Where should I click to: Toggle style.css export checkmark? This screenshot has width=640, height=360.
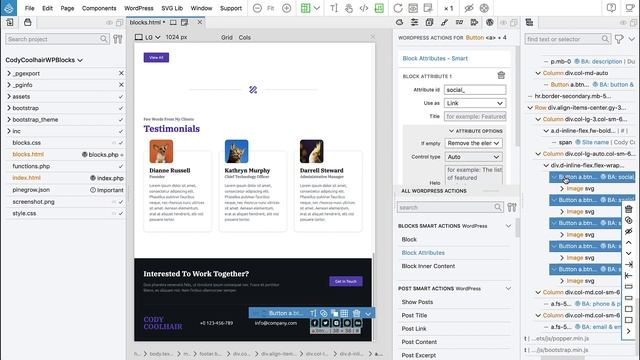tap(121, 213)
